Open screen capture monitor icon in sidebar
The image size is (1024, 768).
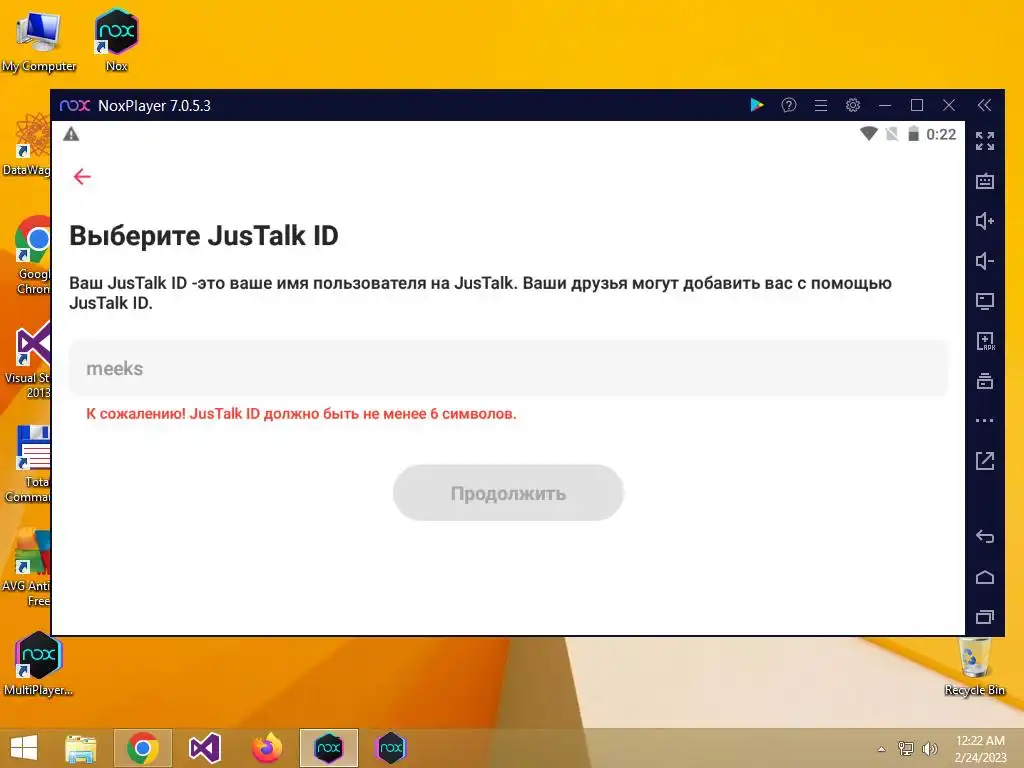[x=985, y=301]
